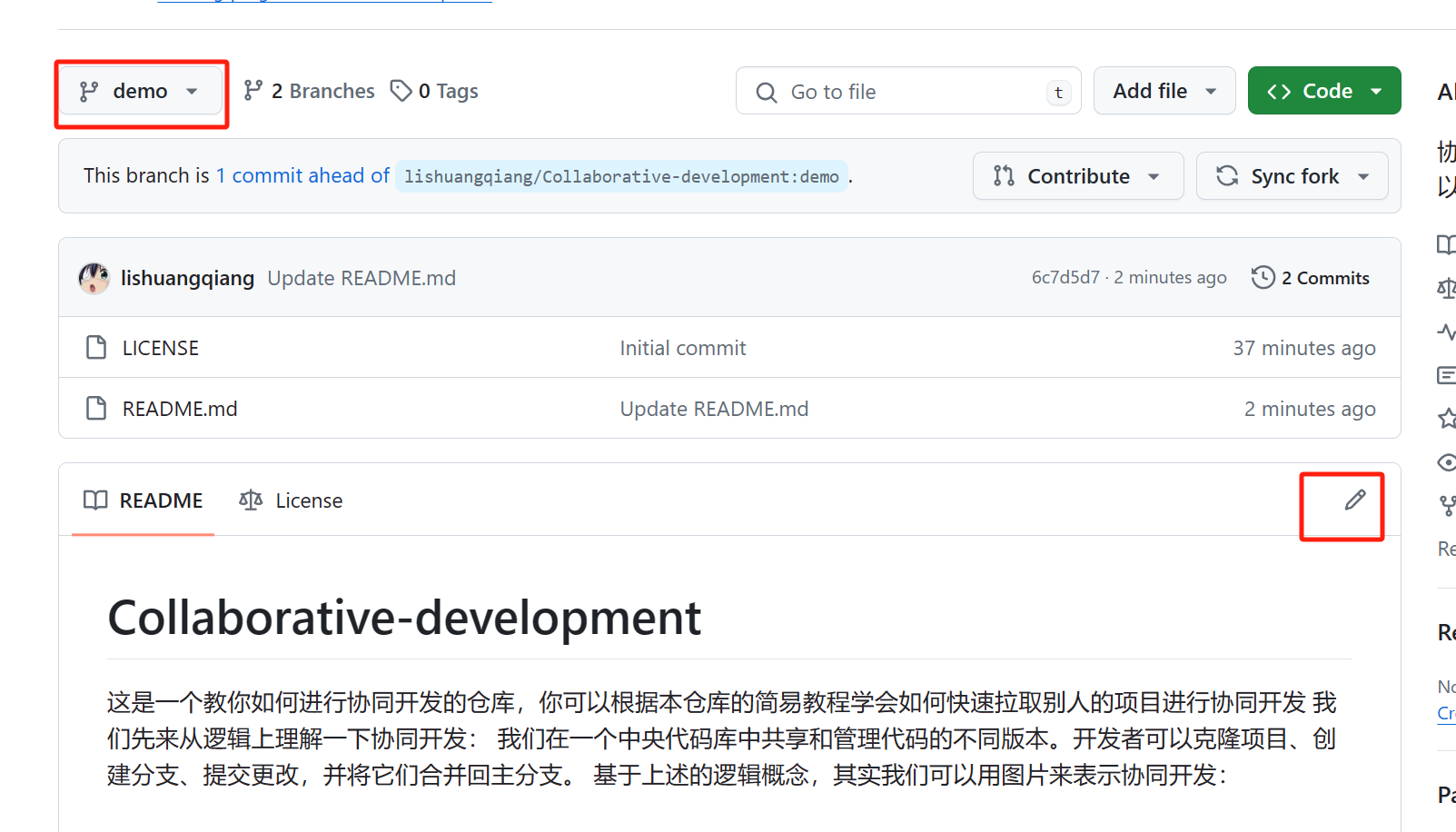Click the lishuangqiang user avatar
Image resolution: width=1456 pixels, height=832 pixels.
[x=94, y=278]
